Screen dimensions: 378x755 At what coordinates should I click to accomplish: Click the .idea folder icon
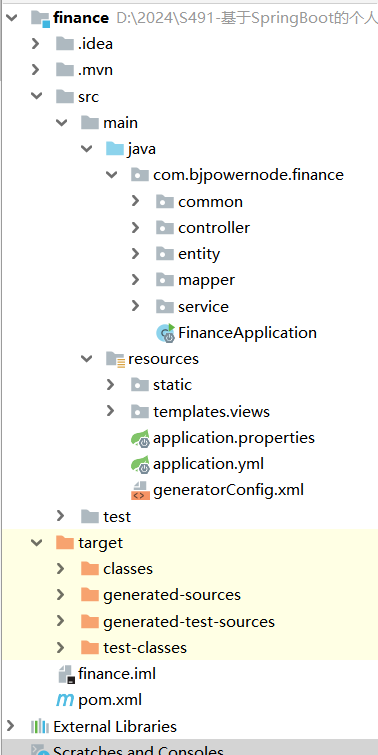point(65,44)
